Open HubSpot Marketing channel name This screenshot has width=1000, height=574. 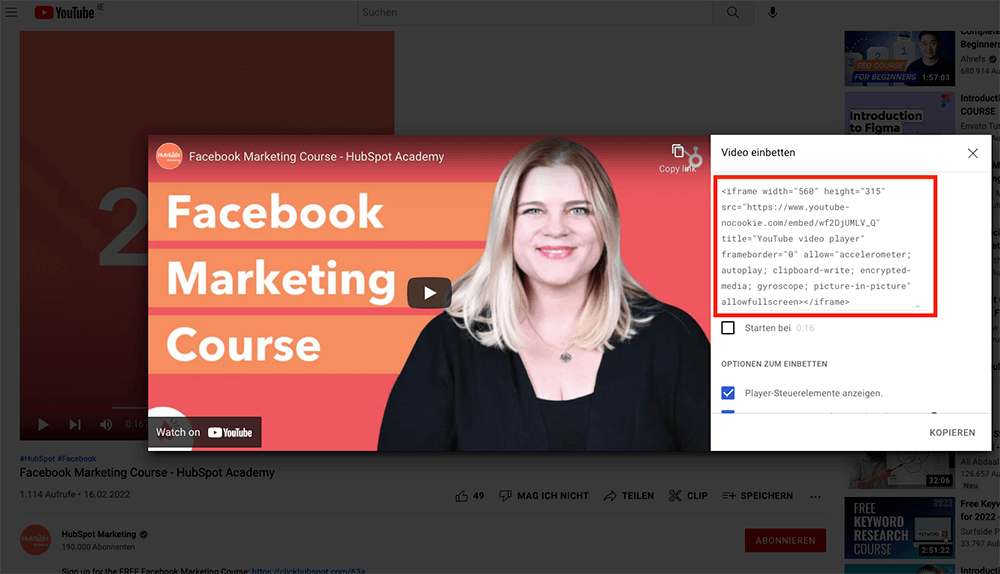(99, 534)
